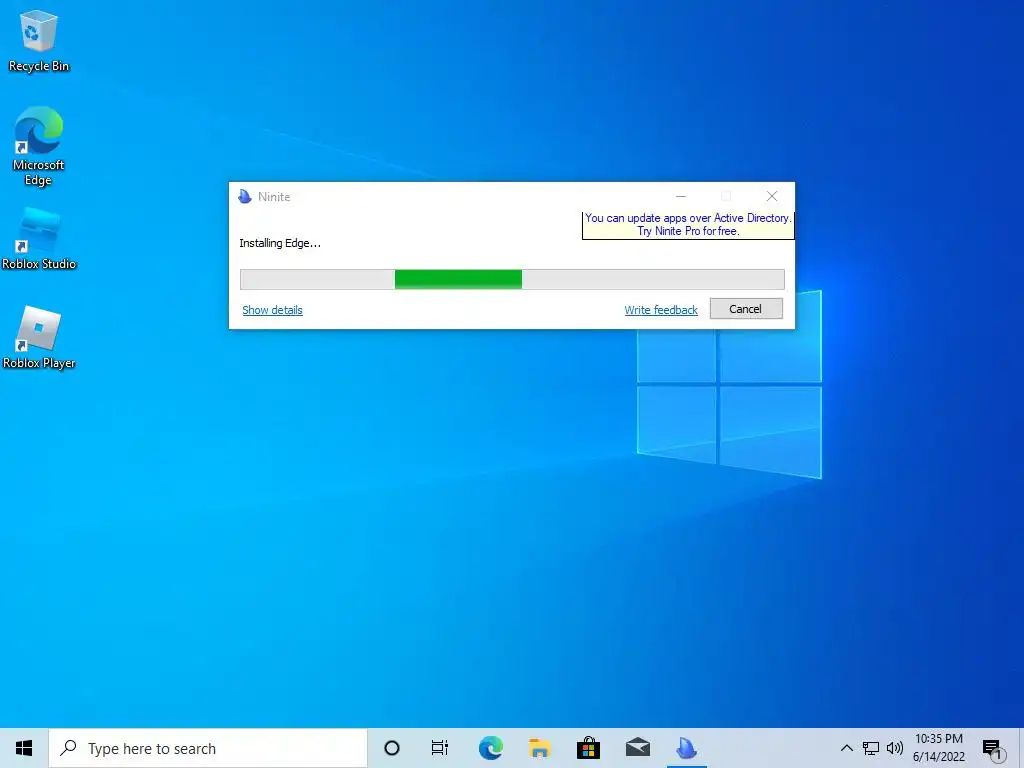Screen dimensions: 1024x768
Task: Click the taskbar clock showing 10:35 PM
Action: (x=938, y=748)
